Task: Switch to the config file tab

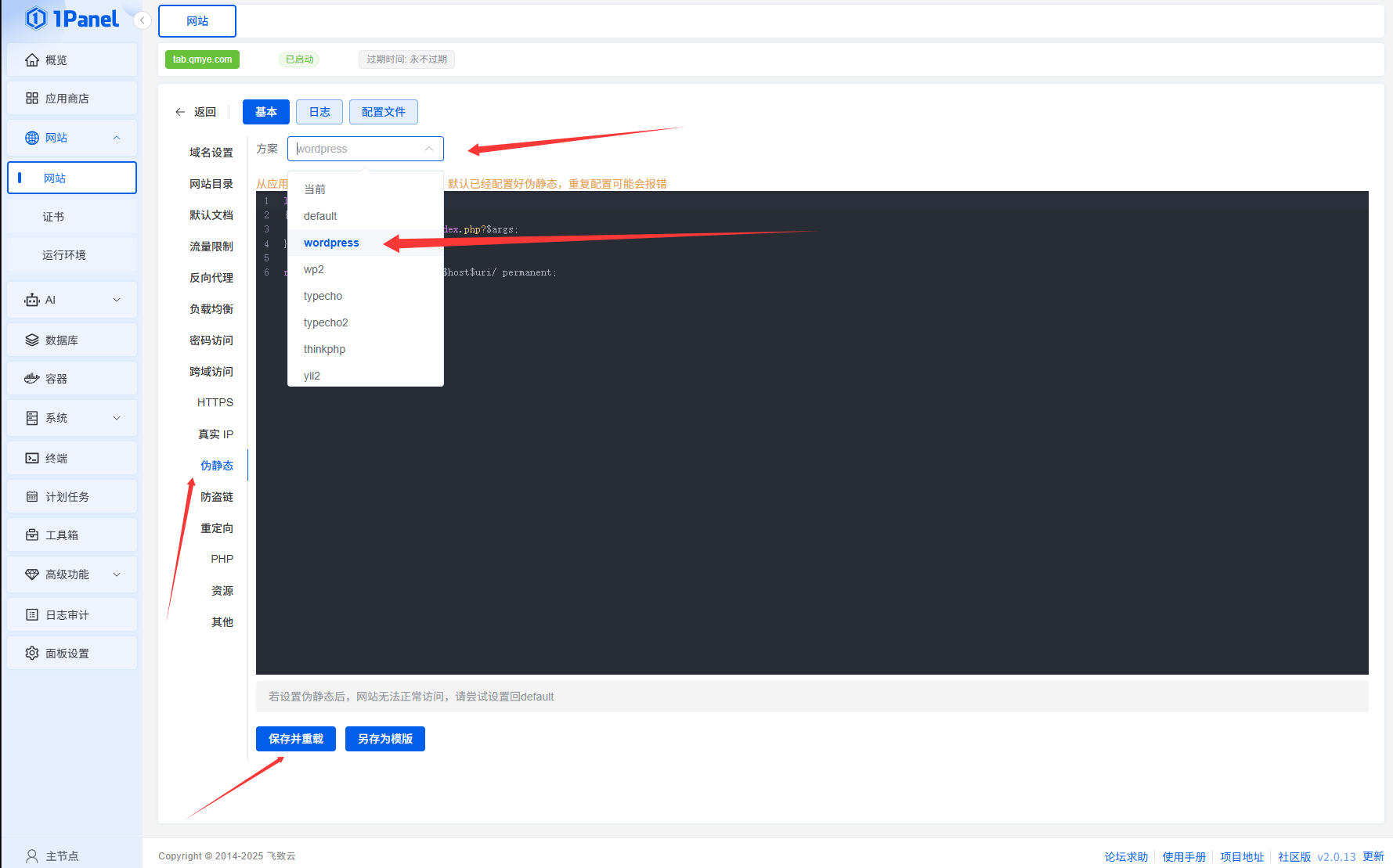Action: pos(383,112)
